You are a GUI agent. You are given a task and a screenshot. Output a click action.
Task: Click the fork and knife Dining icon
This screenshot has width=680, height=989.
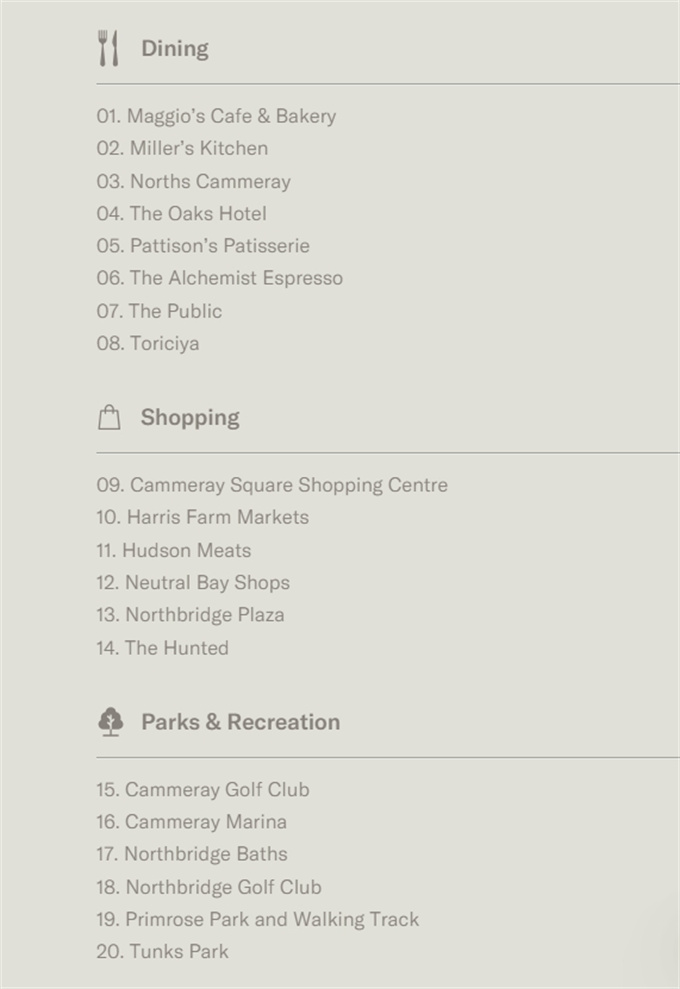click(x=108, y=48)
